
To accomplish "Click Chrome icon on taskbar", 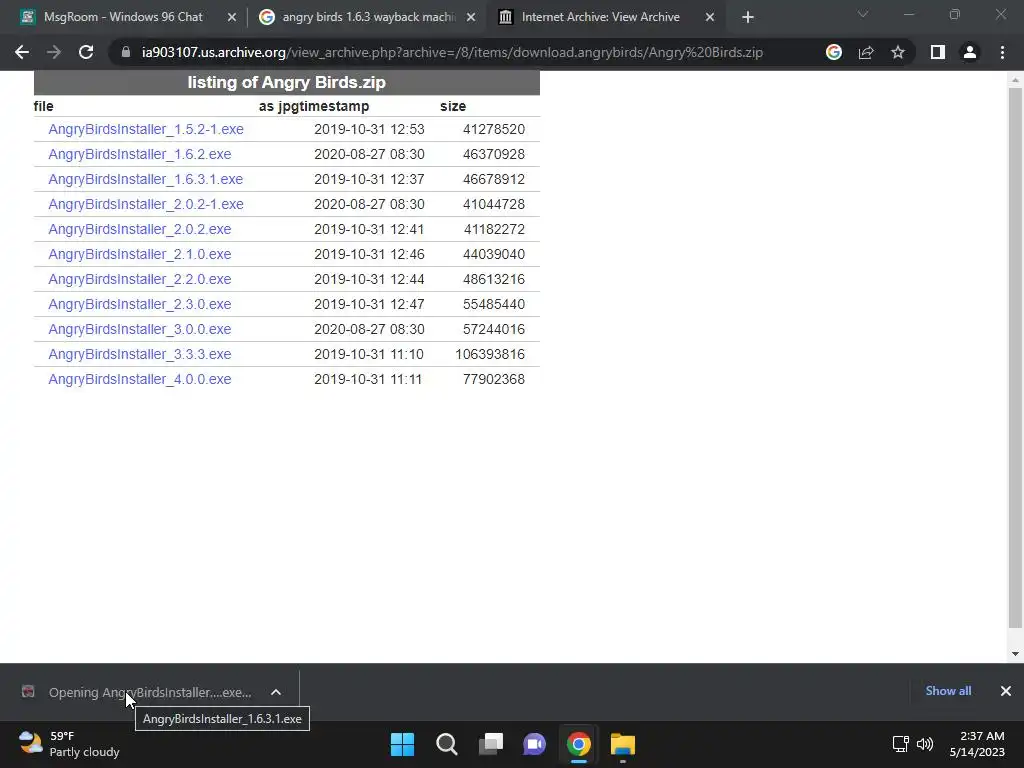I will click(x=579, y=744).
